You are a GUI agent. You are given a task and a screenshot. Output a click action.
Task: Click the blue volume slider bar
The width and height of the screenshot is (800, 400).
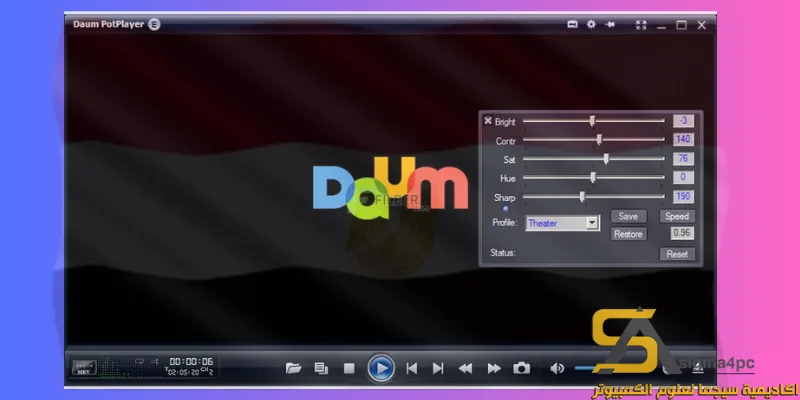coord(587,368)
